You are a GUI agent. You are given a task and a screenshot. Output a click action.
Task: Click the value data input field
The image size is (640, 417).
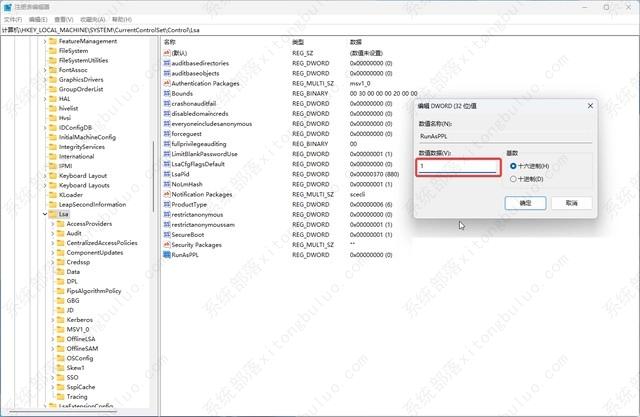[458, 166]
